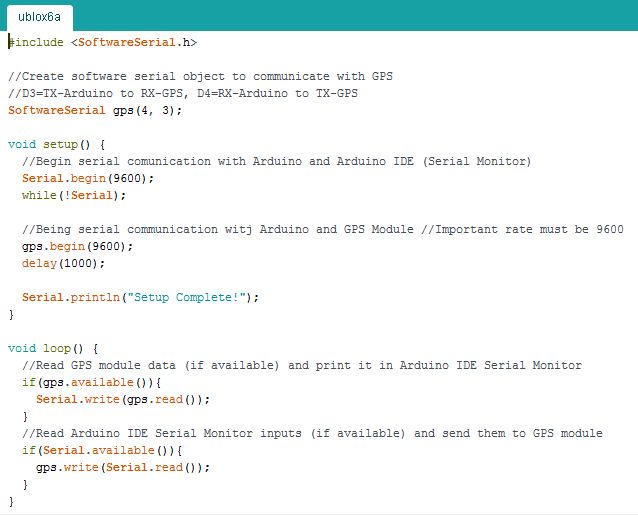638x516 pixels.
Task: Click the 'delay(1000);' line
Action: 63,264
